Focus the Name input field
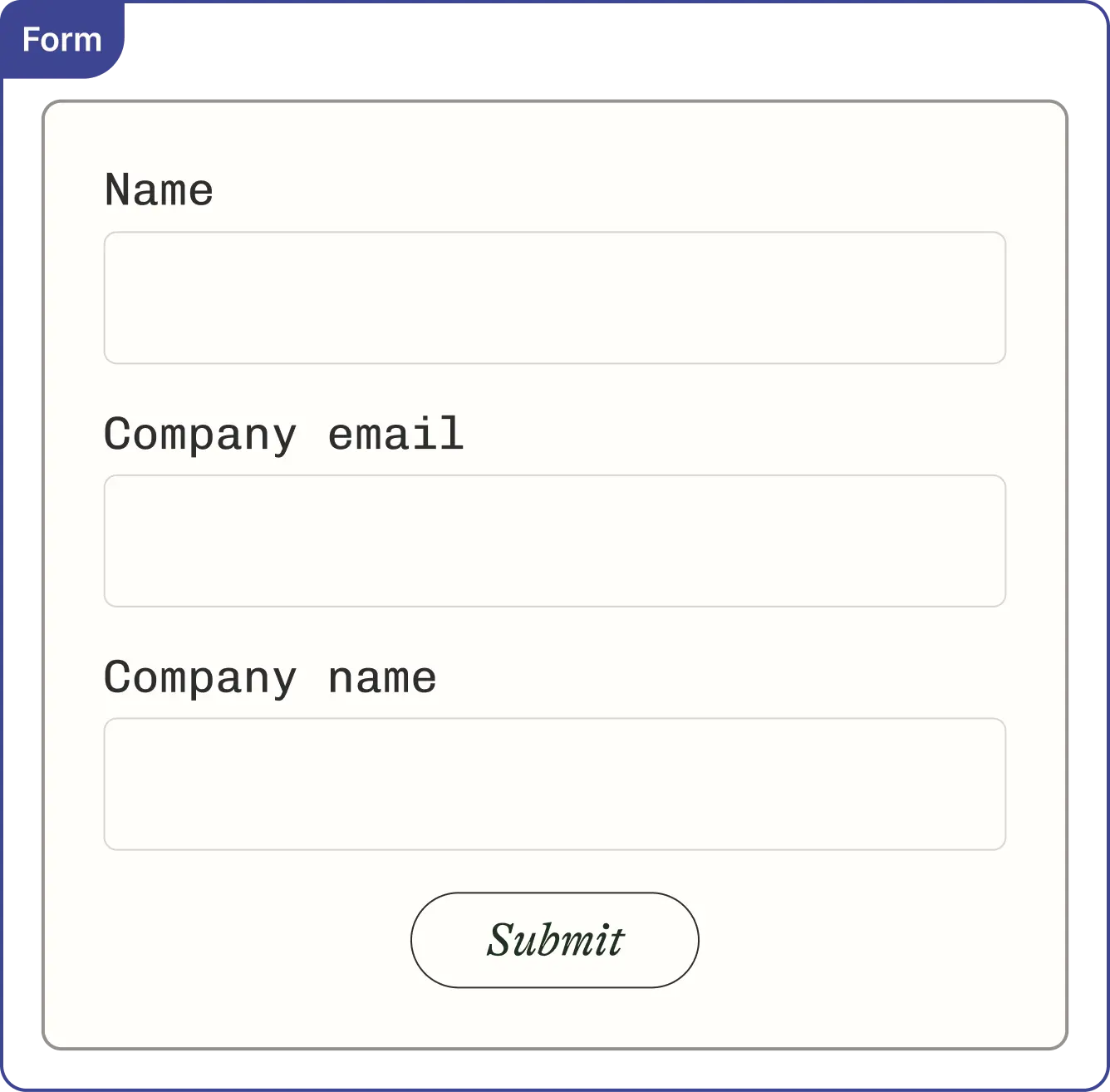 pyautogui.click(x=555, y=298)
